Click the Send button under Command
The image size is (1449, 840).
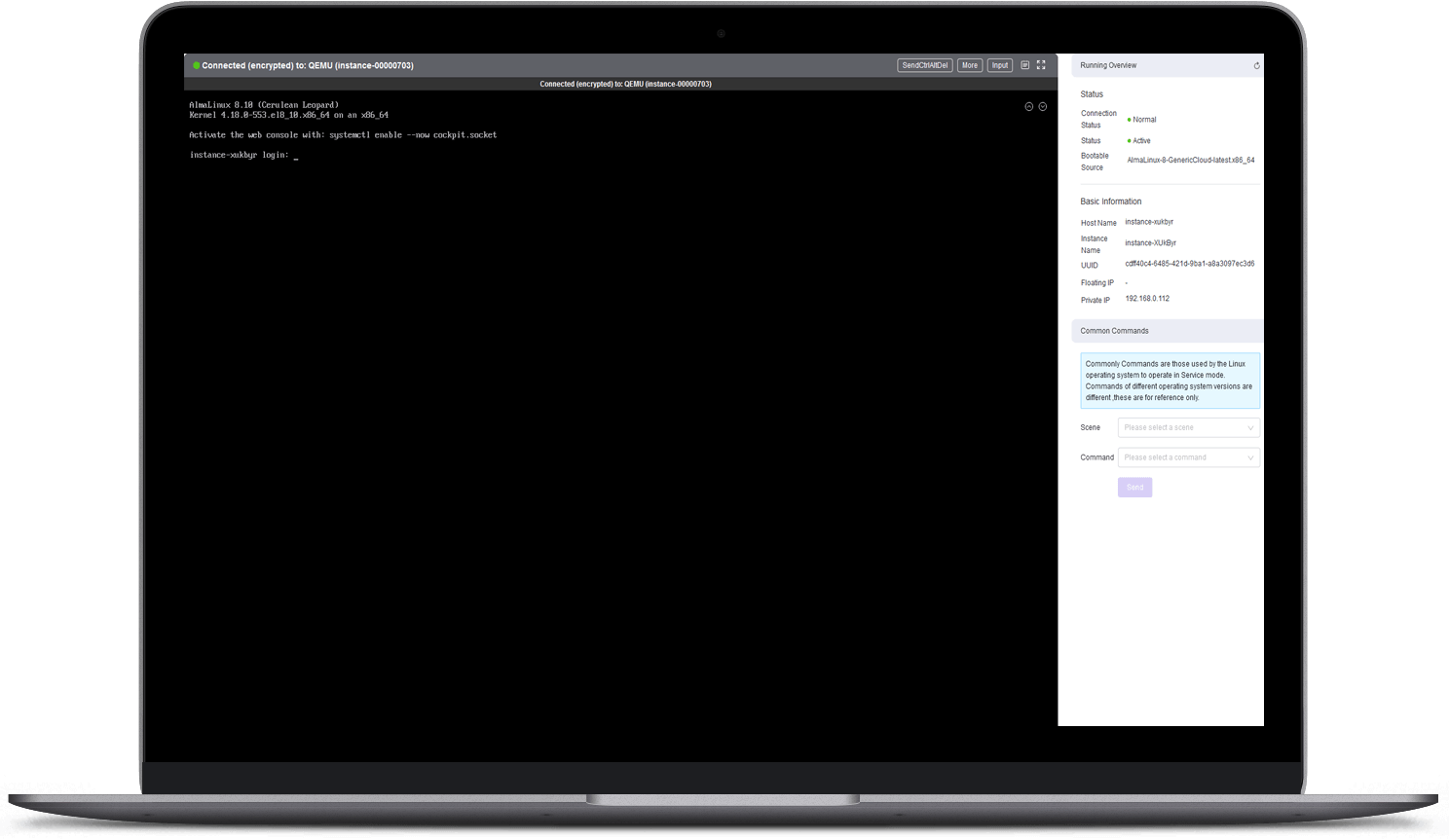pos(1134,488)
